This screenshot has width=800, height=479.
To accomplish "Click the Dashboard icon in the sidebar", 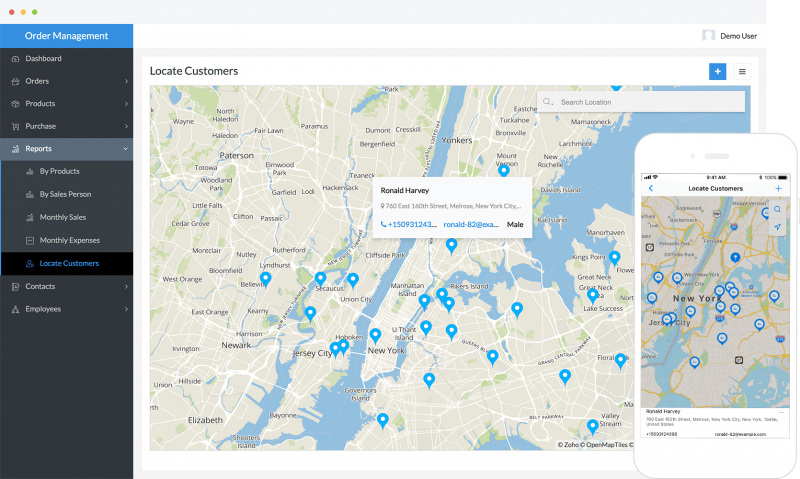I will click(16, 59).
